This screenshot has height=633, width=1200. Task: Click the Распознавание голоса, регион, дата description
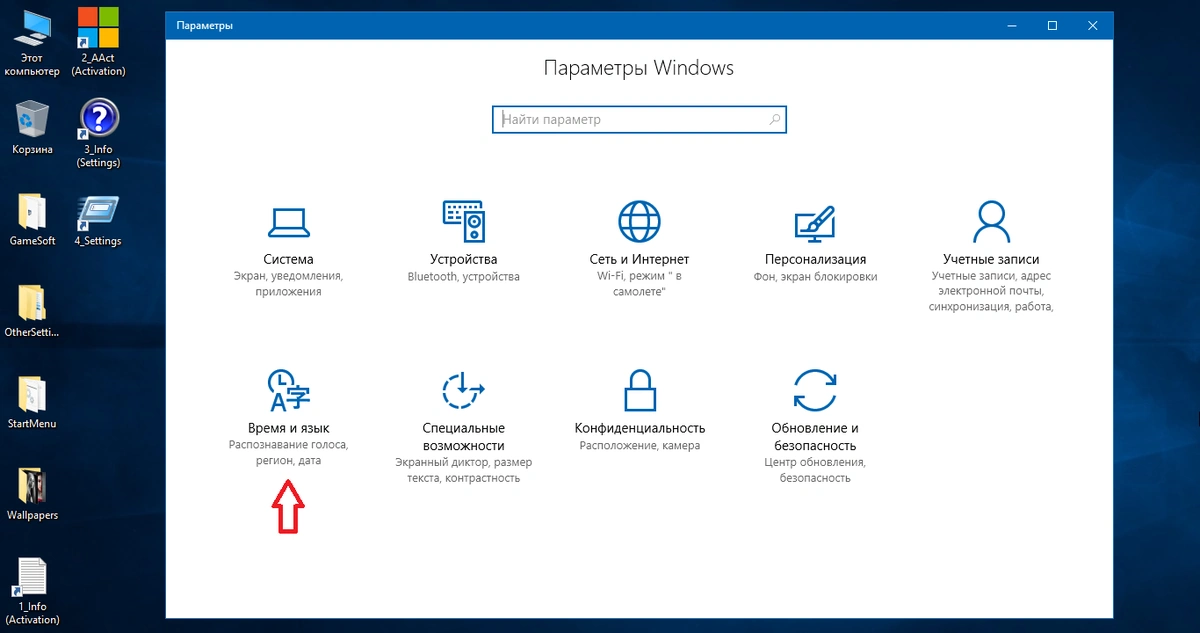[288, 453]
